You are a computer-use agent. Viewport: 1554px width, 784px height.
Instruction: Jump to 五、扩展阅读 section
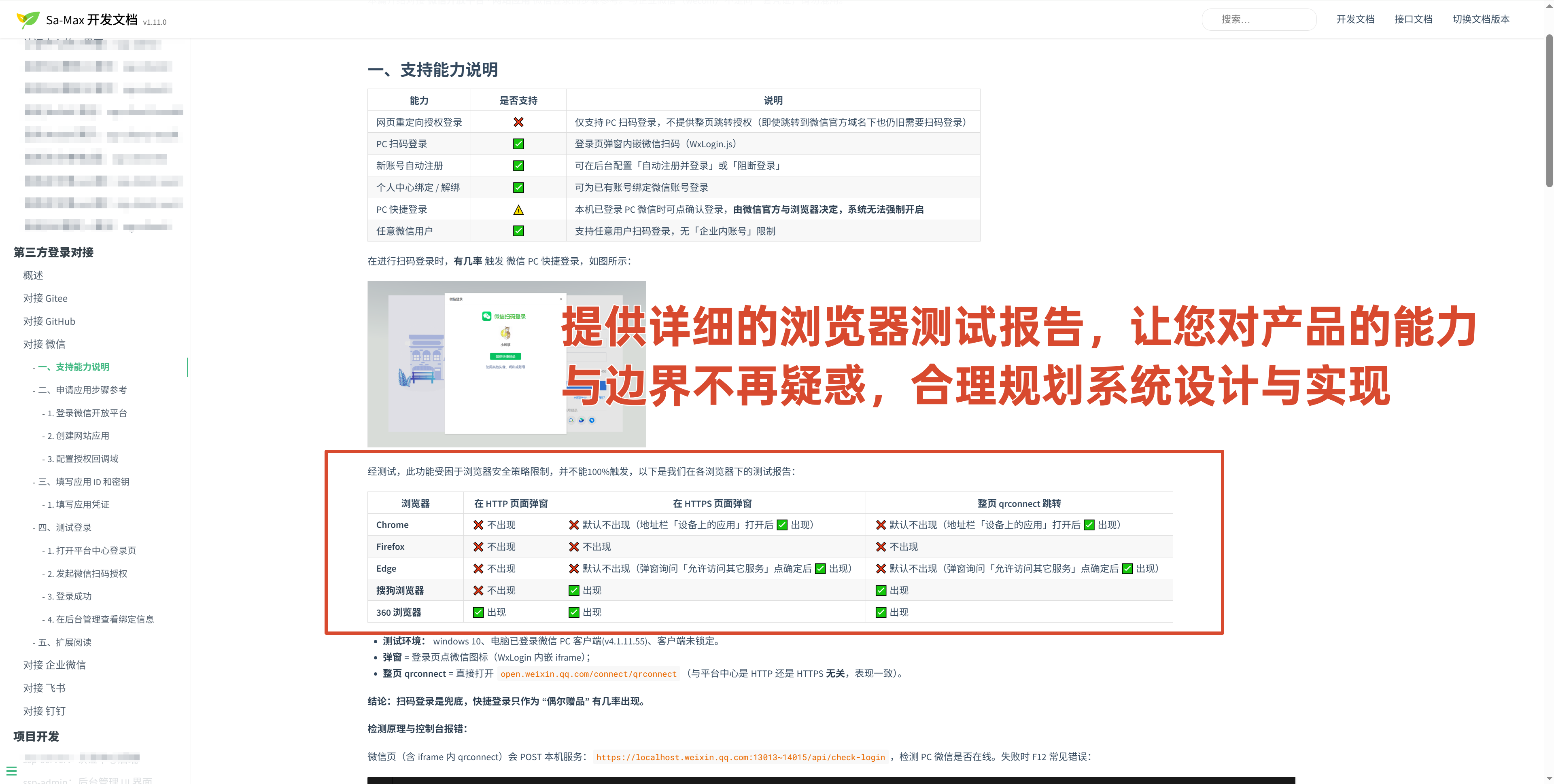pos(65,642)
